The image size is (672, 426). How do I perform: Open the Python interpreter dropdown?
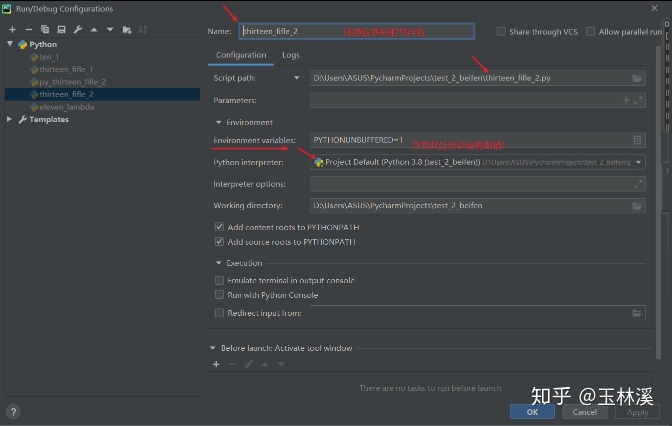[639, 162]
